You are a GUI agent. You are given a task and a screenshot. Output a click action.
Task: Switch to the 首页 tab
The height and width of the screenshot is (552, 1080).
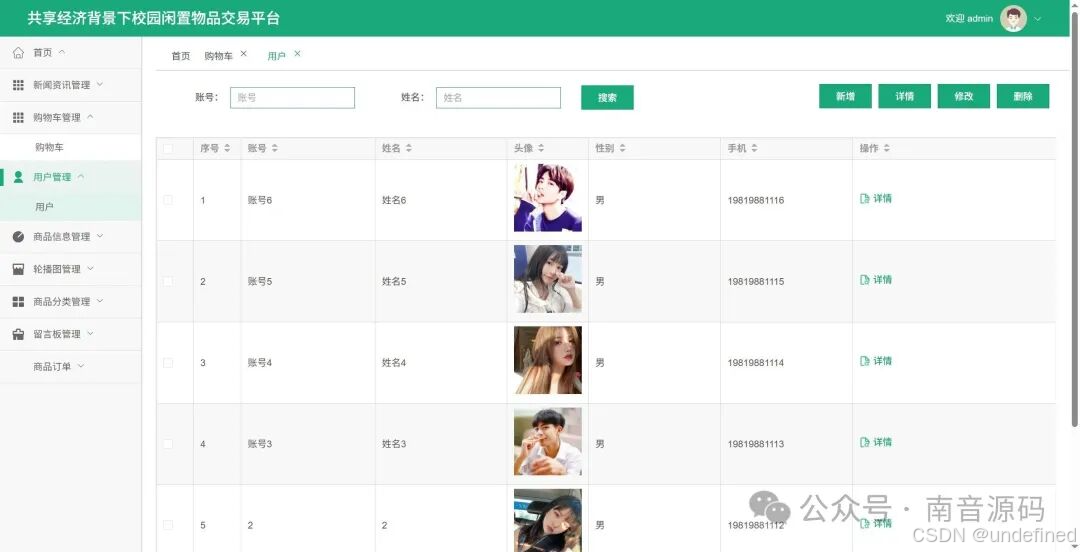[x=180, y=56]
